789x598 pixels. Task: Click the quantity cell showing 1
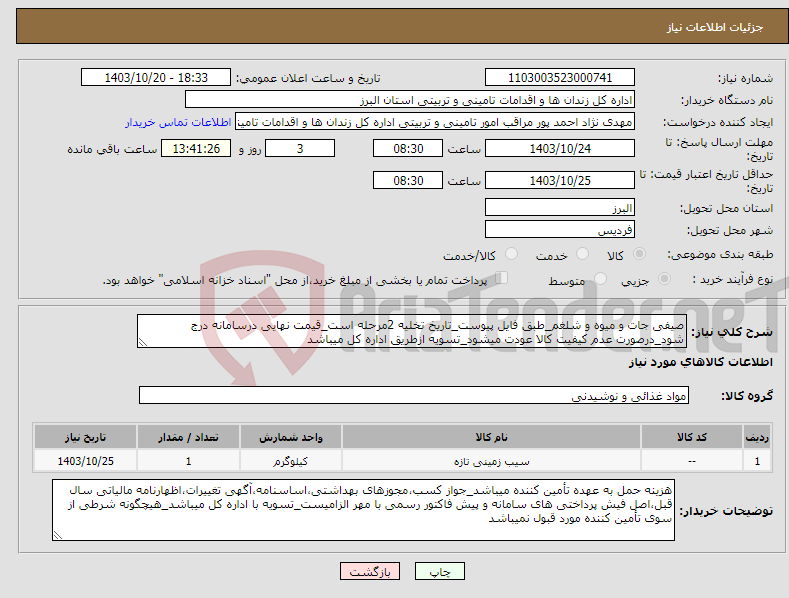(188, 461)
